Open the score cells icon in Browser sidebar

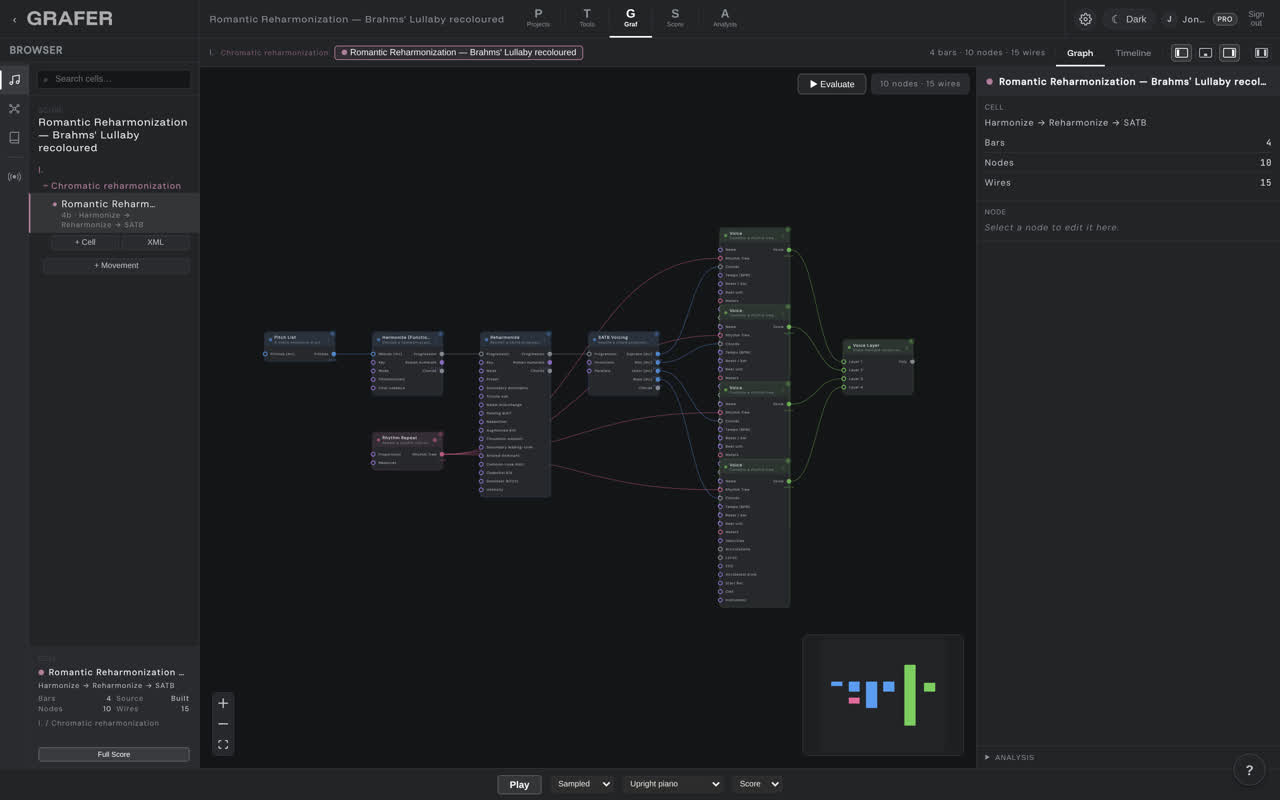[14, 79]
